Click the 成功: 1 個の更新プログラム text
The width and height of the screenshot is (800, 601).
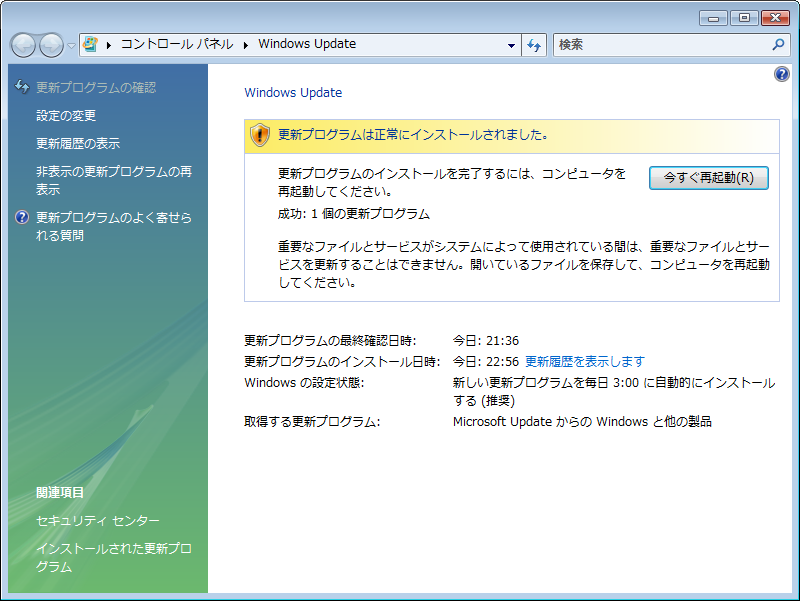354,214
